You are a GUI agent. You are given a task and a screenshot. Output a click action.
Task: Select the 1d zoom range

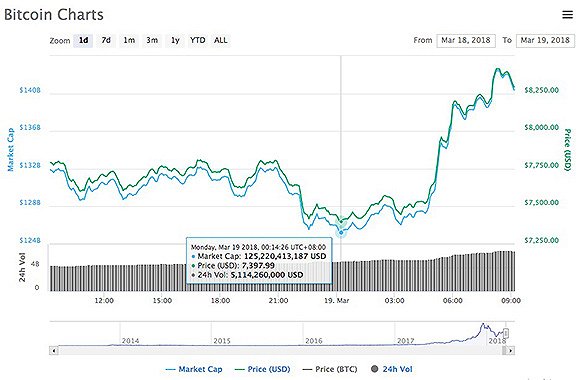click(x=83, y=40)
